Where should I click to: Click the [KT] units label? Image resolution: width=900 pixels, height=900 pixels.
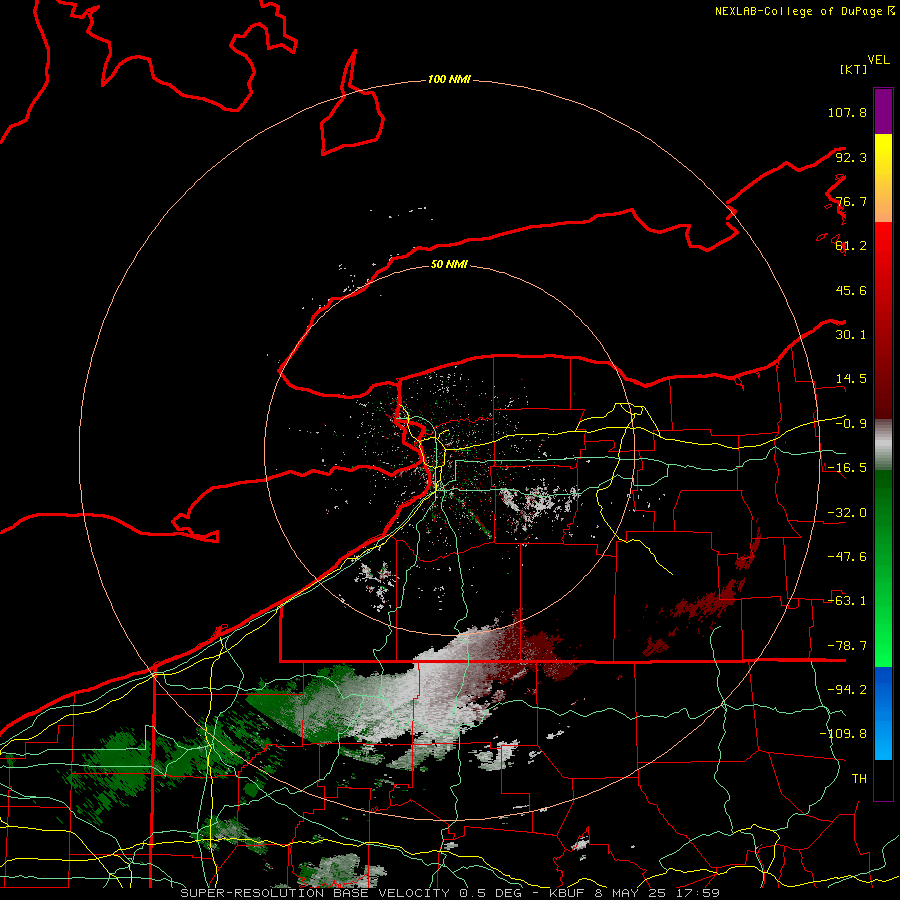(x=853, y=69)
